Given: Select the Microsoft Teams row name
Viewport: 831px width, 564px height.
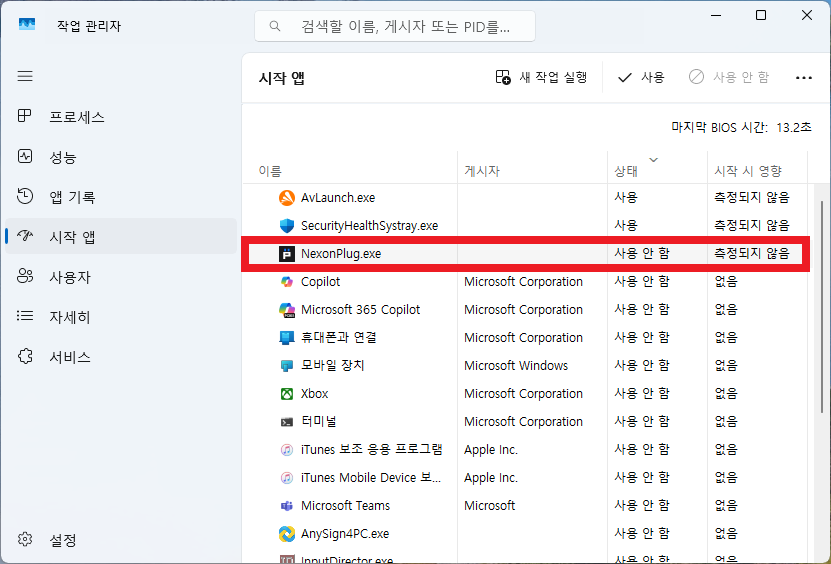Looking at the screenshot, I should coord(345,506).
